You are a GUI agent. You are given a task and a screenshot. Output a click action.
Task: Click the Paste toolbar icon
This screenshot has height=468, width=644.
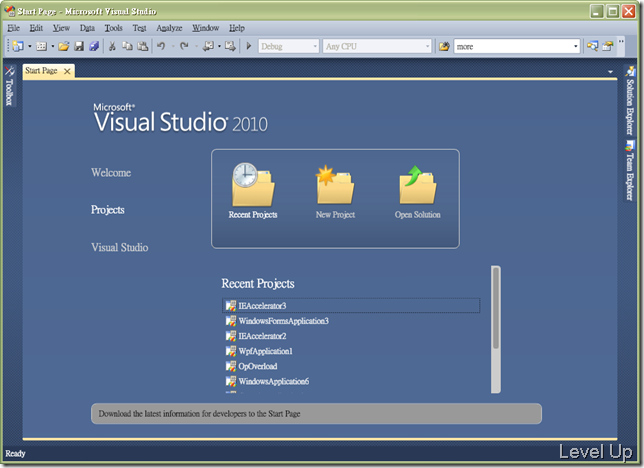pos(143,46)
